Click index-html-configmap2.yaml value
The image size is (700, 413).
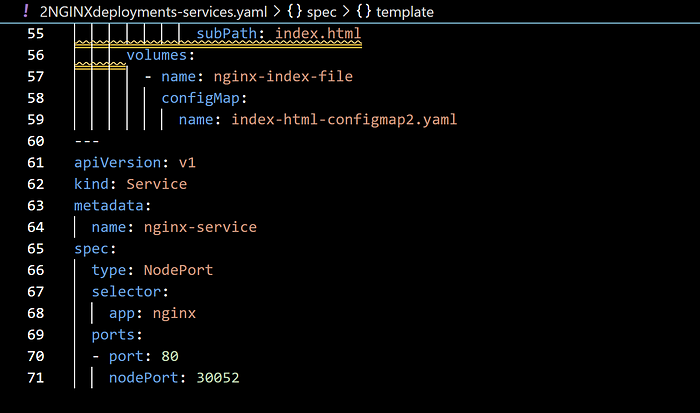click(x=344, y=119)
